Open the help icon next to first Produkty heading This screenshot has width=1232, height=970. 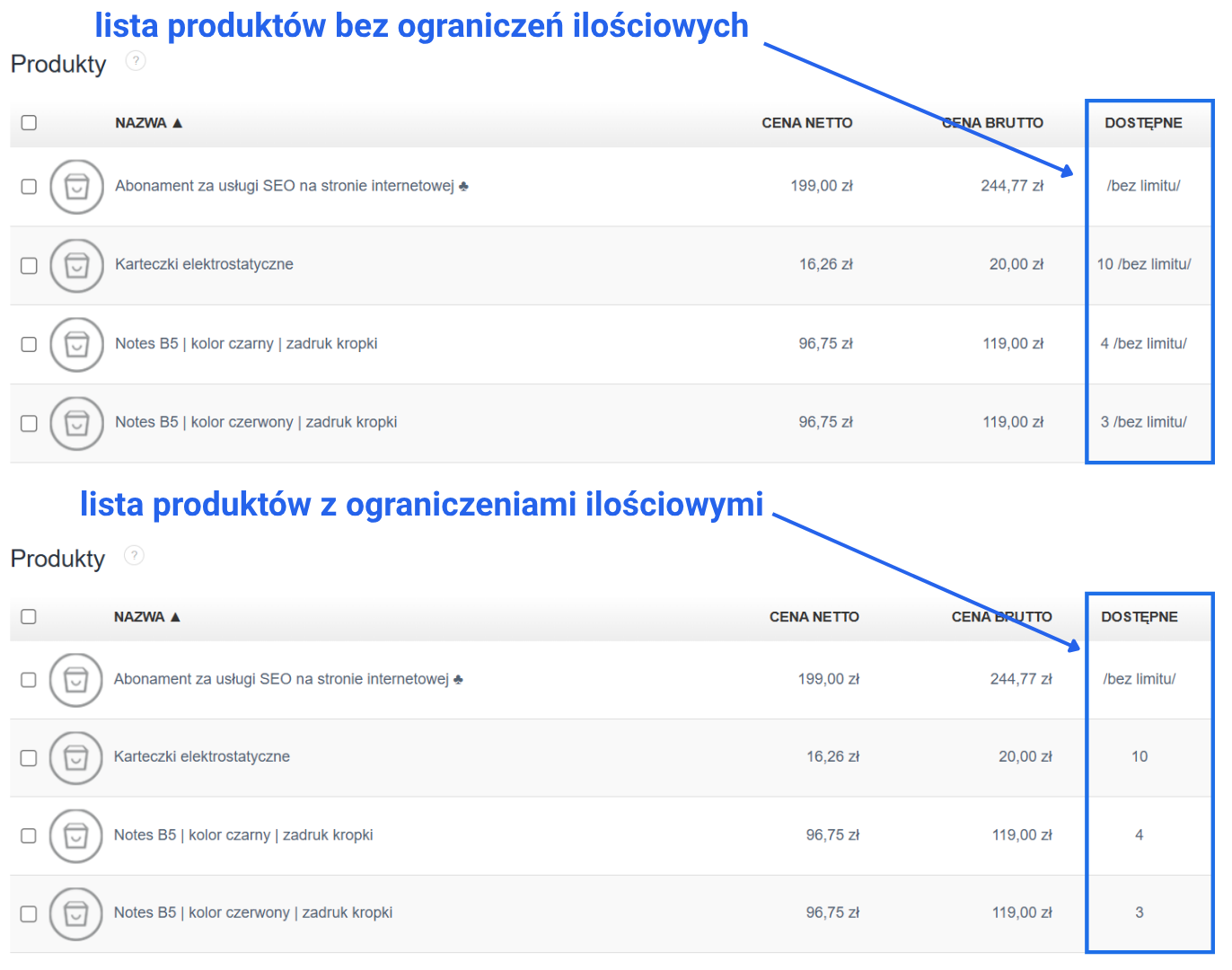134,61
